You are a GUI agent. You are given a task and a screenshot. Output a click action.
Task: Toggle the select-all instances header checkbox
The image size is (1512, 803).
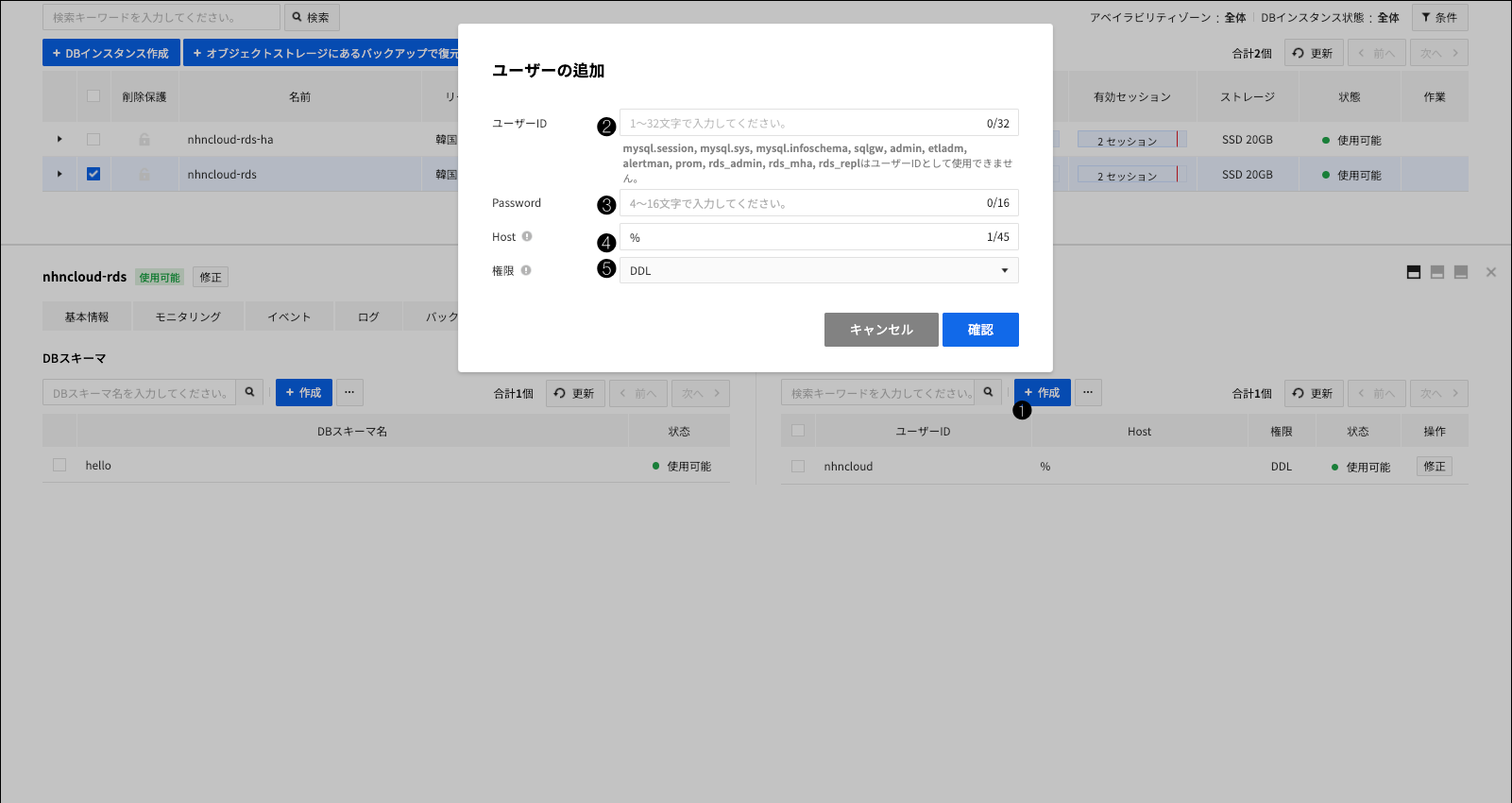[93, 95]
